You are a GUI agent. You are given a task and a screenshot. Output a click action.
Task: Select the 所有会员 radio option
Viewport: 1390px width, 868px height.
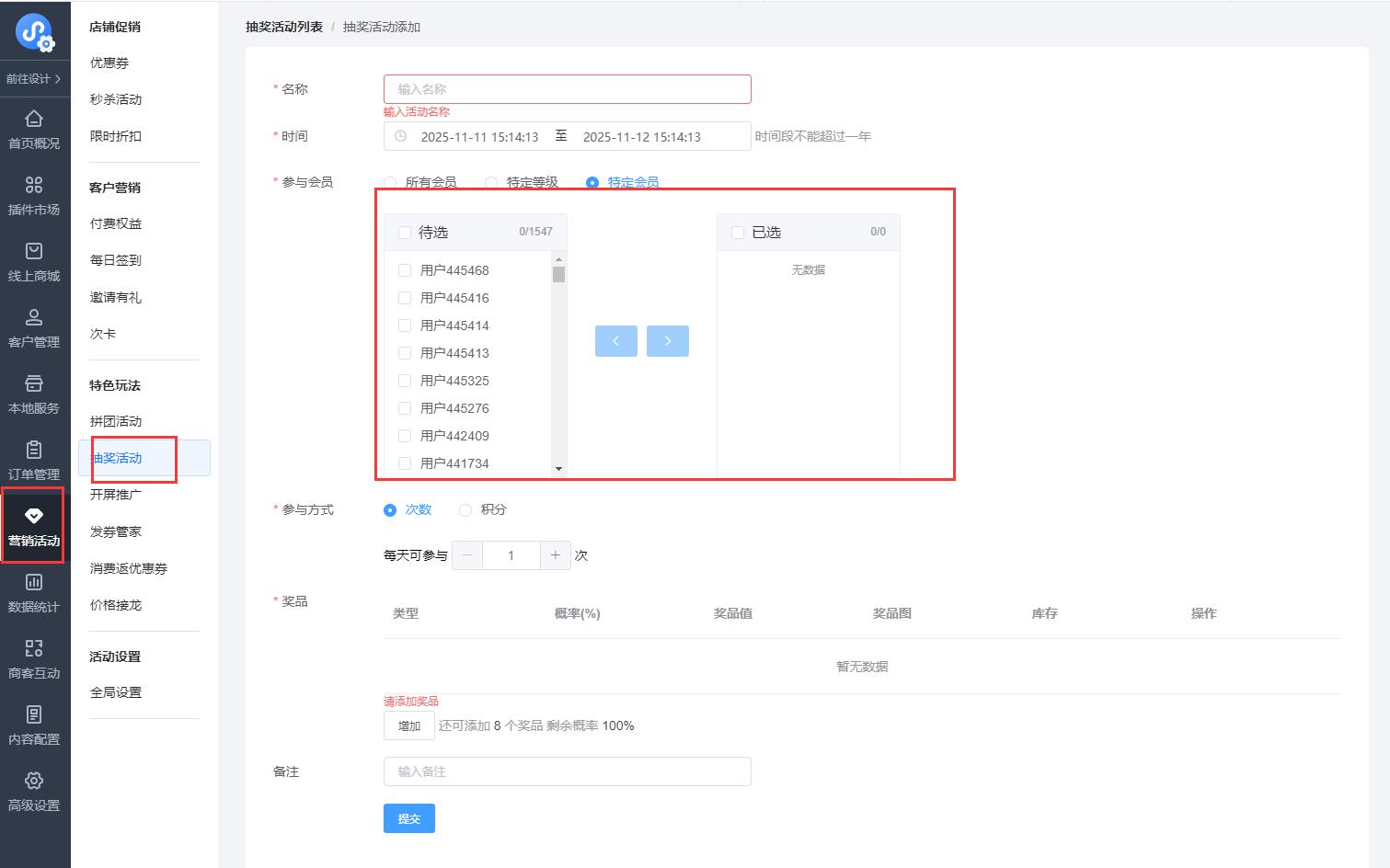[391, 183]
